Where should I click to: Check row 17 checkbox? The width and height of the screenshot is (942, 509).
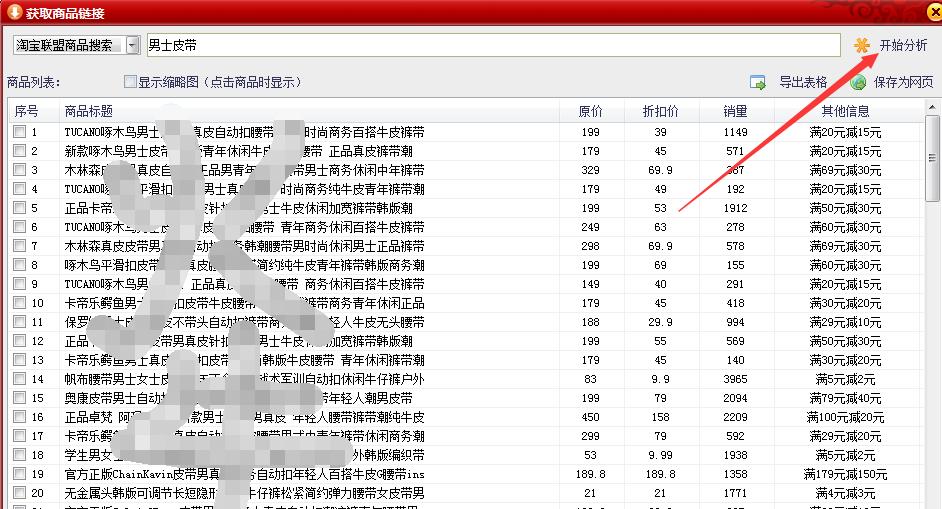click(x=20, y=436)
